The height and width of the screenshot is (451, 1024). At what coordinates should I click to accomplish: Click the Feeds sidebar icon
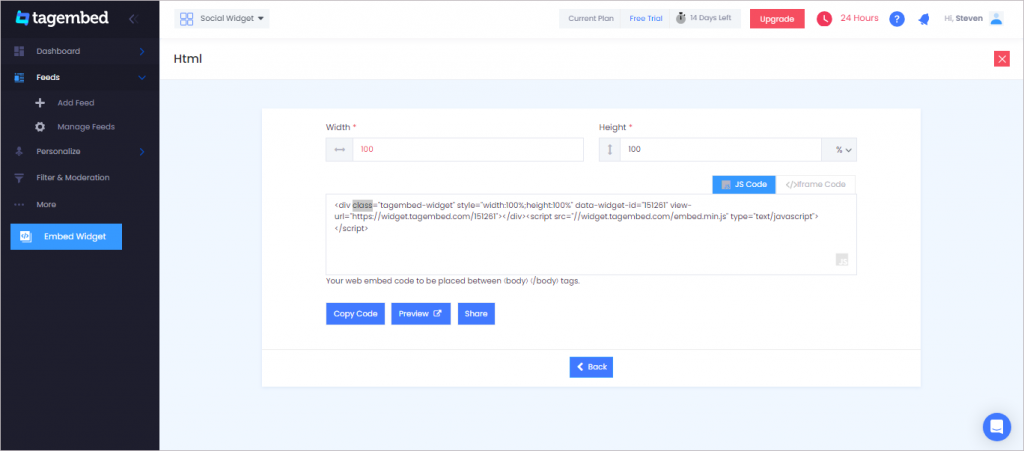[x=19, y=77]
